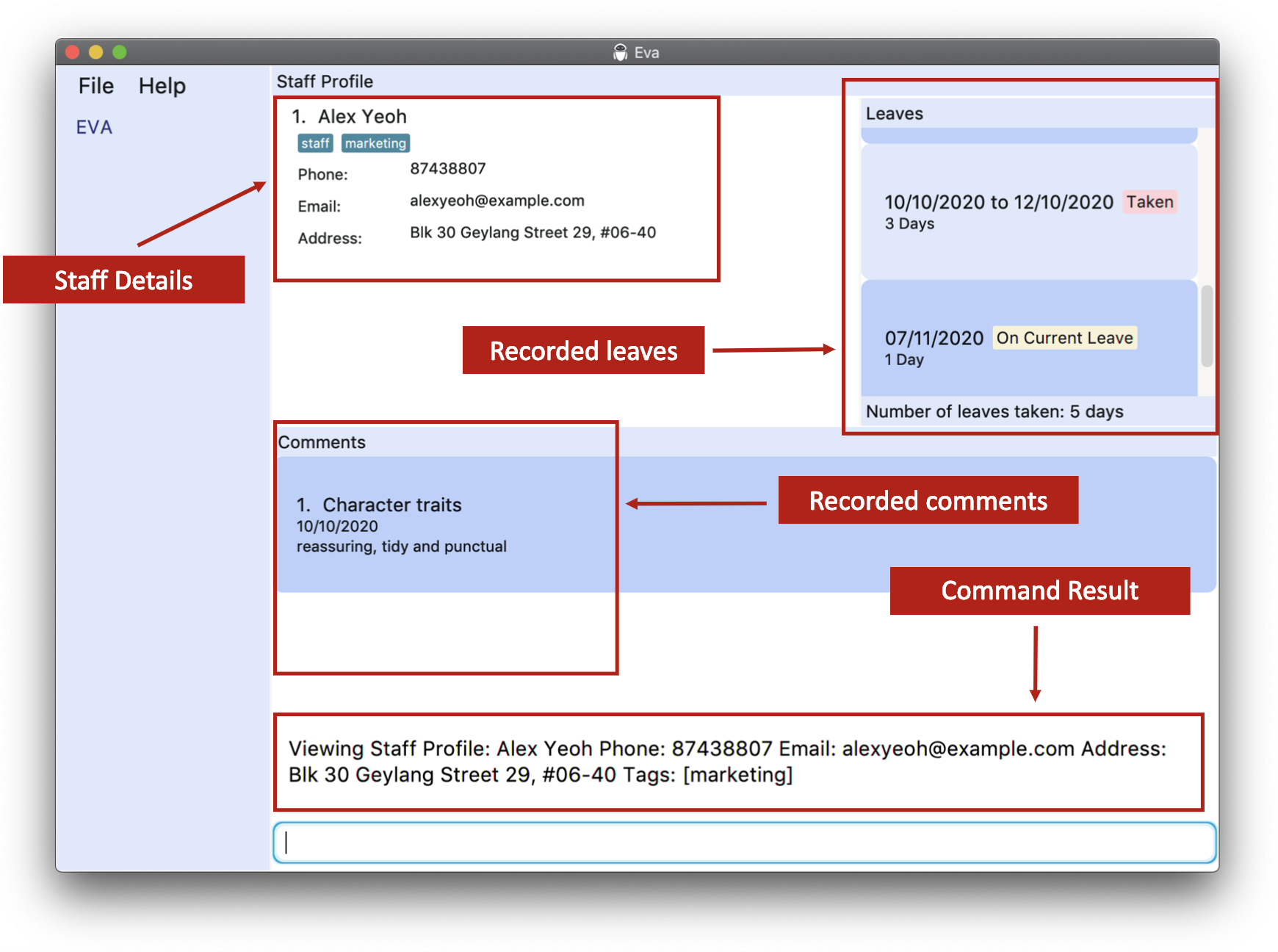Close the Eva window with red button
This screenshot has height=952, width=1278.
click(72, 52)
